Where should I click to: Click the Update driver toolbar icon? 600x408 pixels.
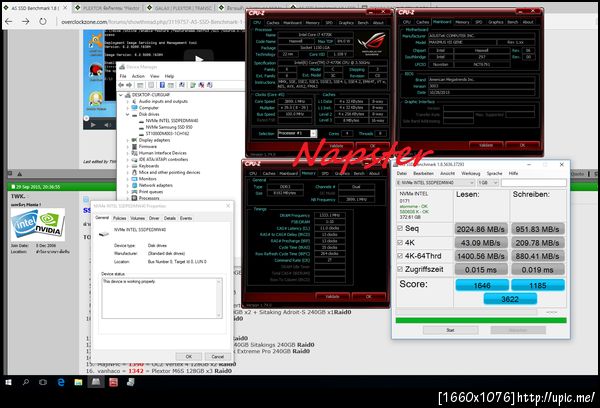pos(193,85)
